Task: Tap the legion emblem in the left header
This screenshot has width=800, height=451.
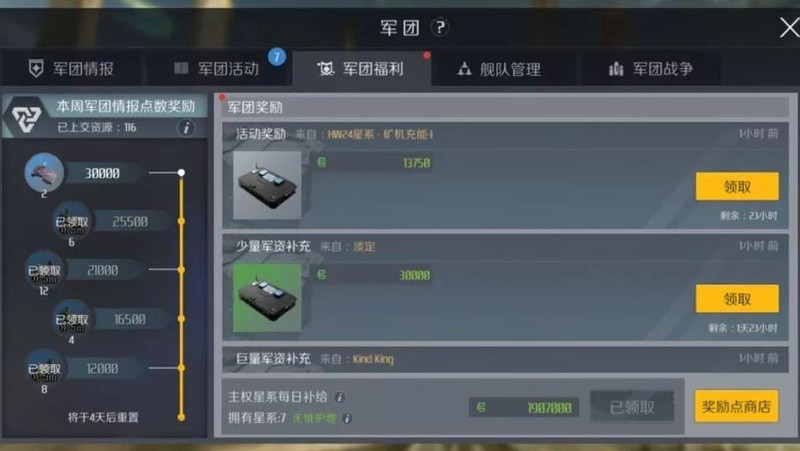Action: point(27,118)
